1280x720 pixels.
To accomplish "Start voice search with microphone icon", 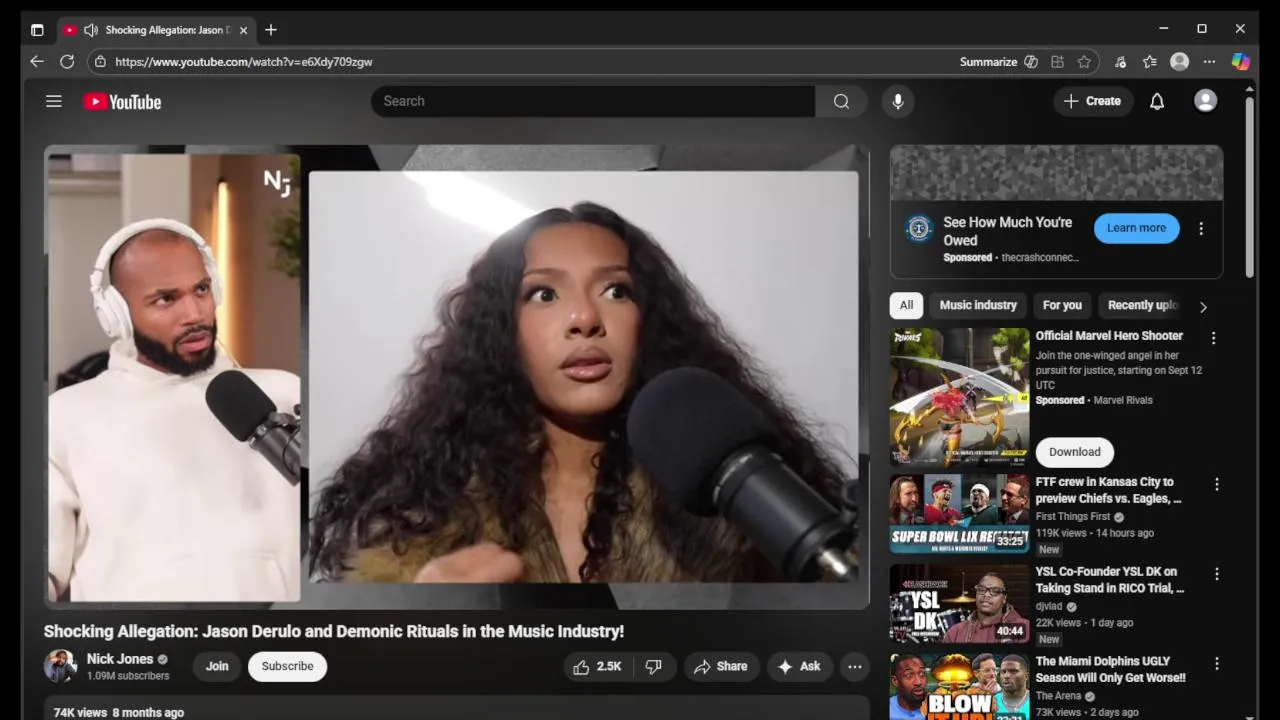I will tap(898, 101).
